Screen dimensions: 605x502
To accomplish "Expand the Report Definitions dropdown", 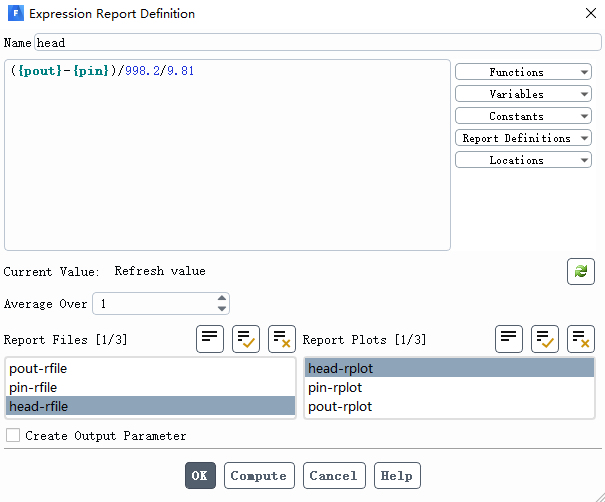I will (523, 138).
